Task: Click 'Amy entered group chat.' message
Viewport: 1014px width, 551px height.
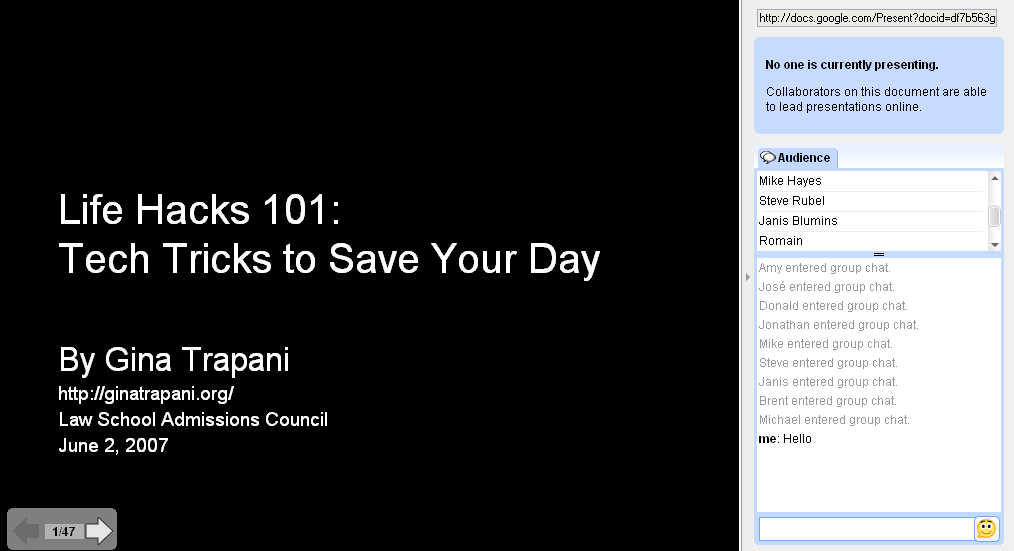Action: [x=825, y=268]
